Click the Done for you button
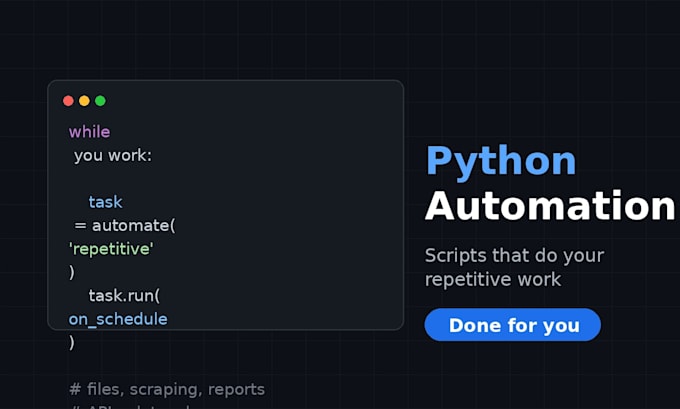Image resolution: width=680 pixels, height=409 pixels. (x=513, y=325)
